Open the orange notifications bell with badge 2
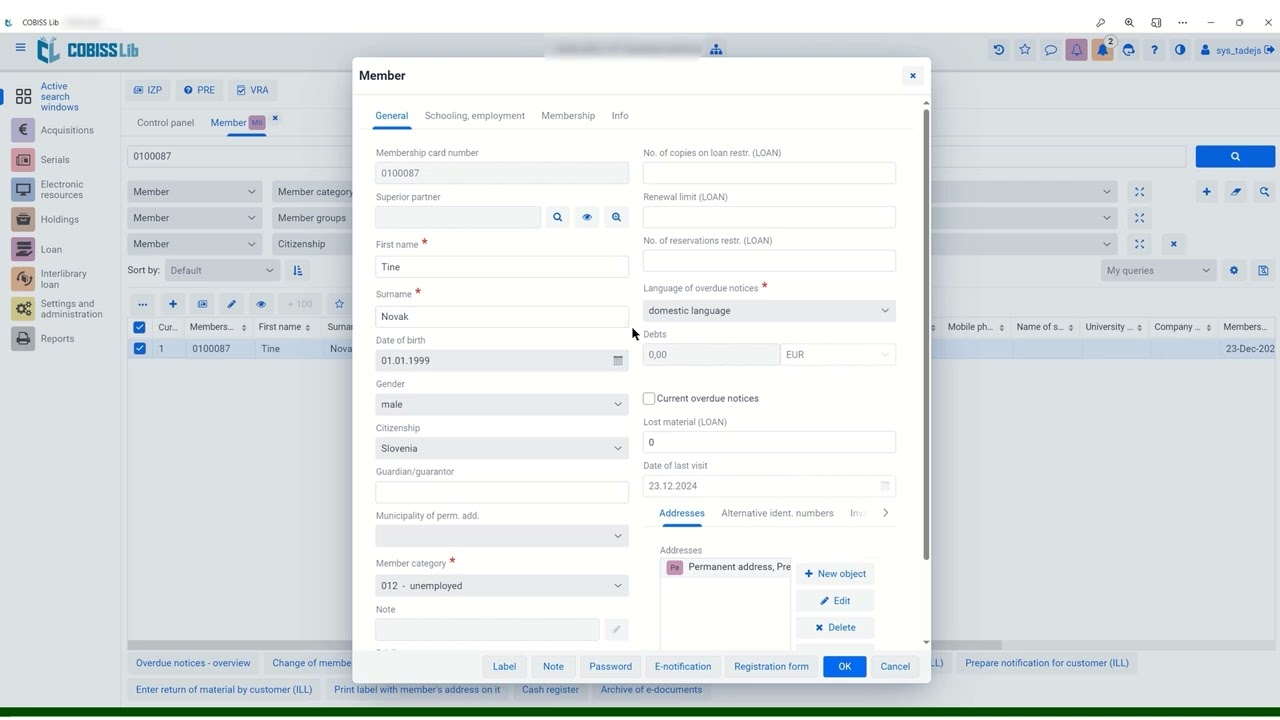This screenshot has height=720, width=1280. point(1103,50)
